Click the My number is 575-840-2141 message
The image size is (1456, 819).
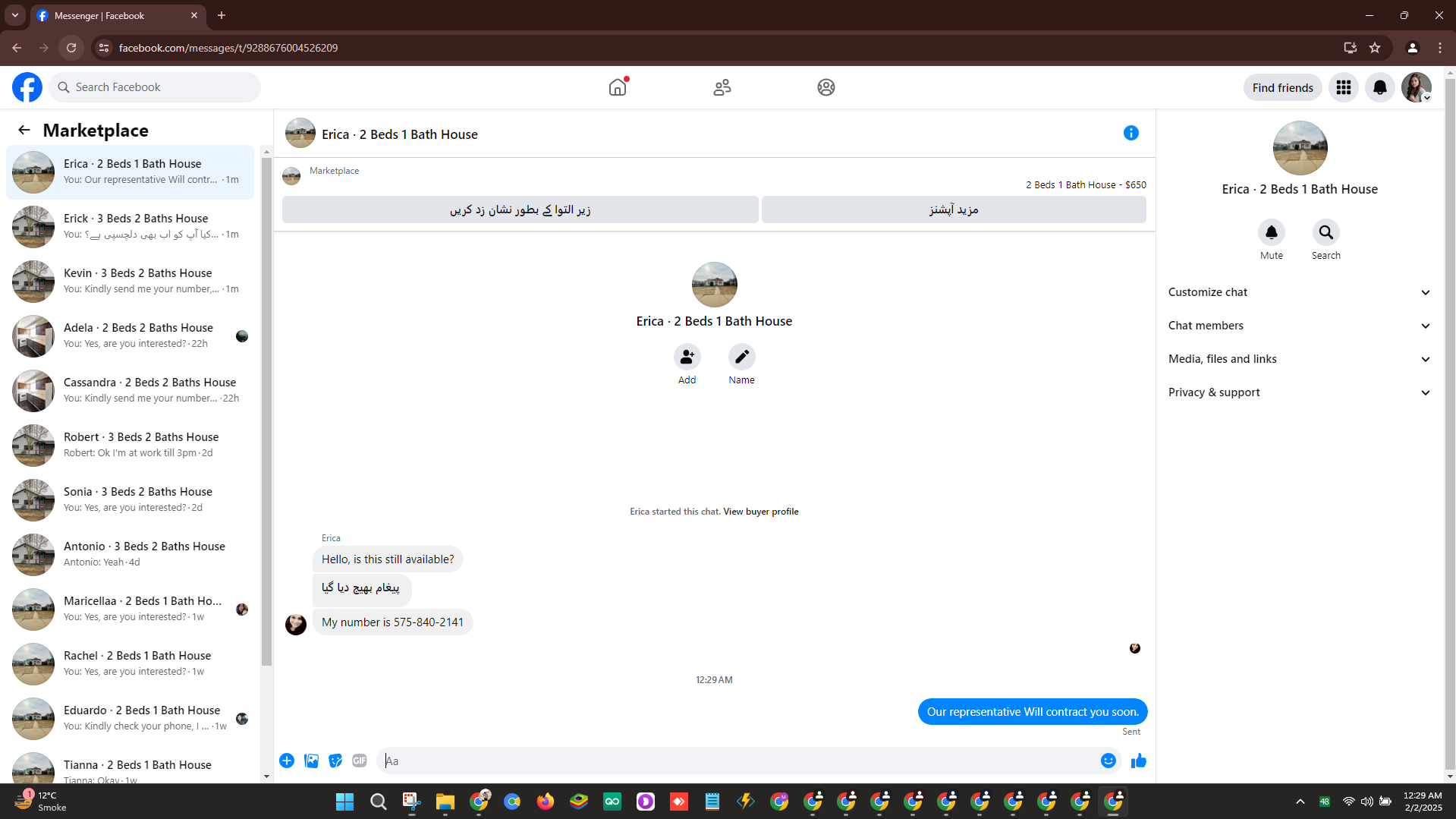(x=392, y=622)
